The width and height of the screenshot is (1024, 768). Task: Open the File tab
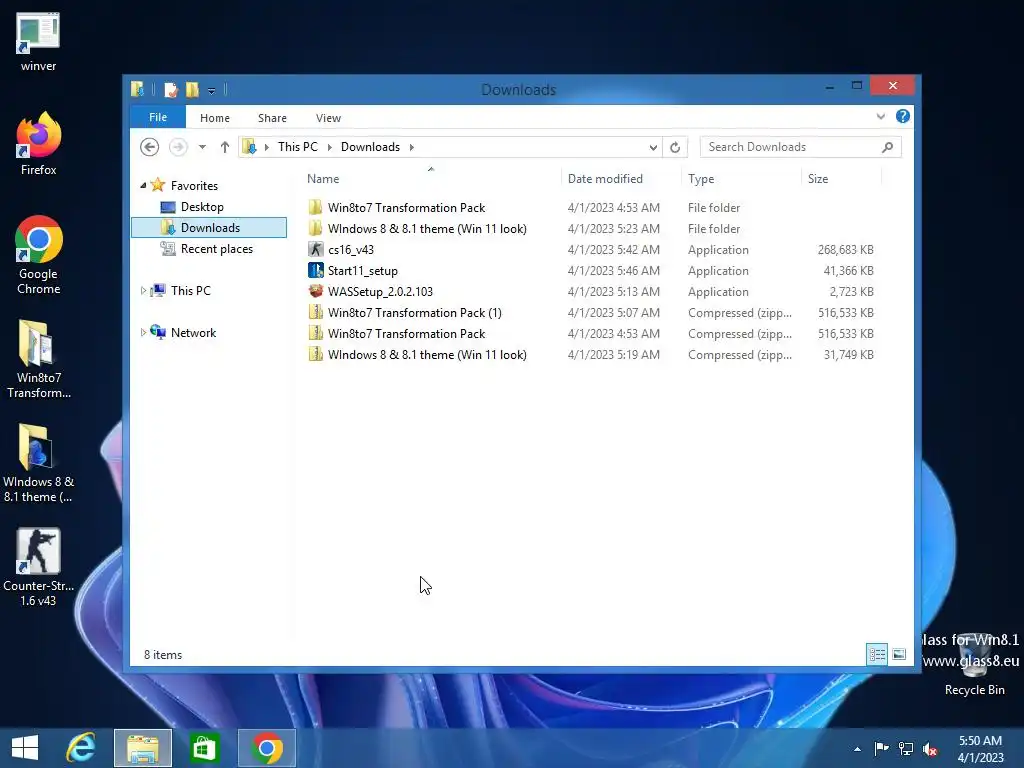coord(158,117)
